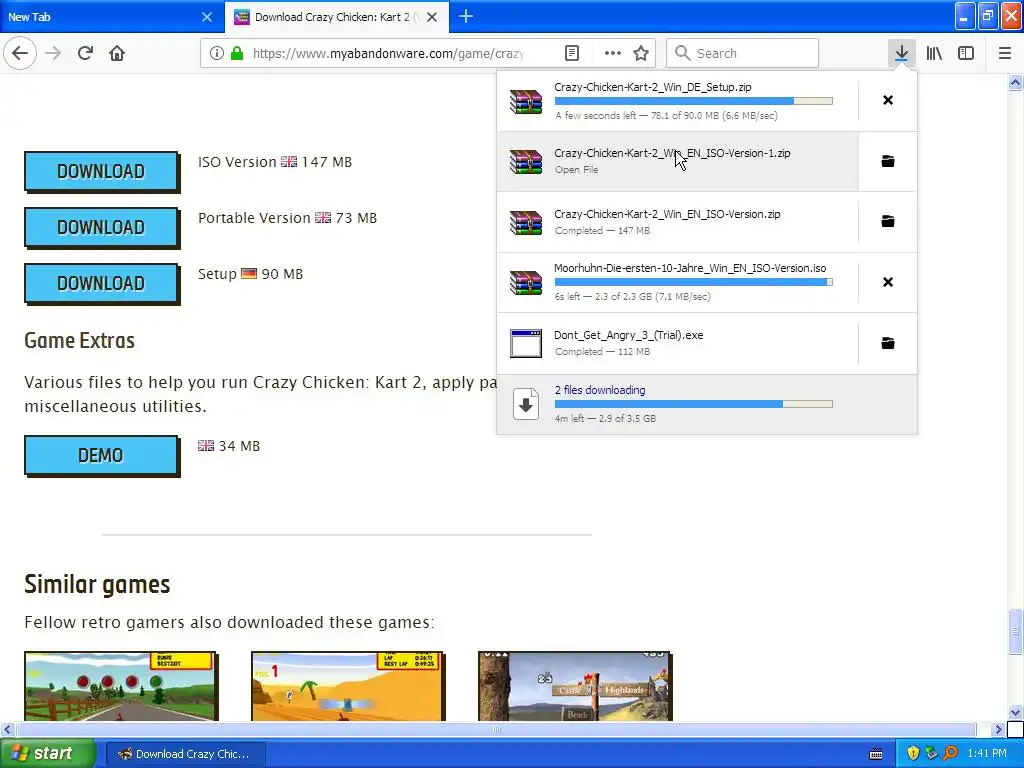Open first similar game thumbnail with red signs

tap(120, 686)
